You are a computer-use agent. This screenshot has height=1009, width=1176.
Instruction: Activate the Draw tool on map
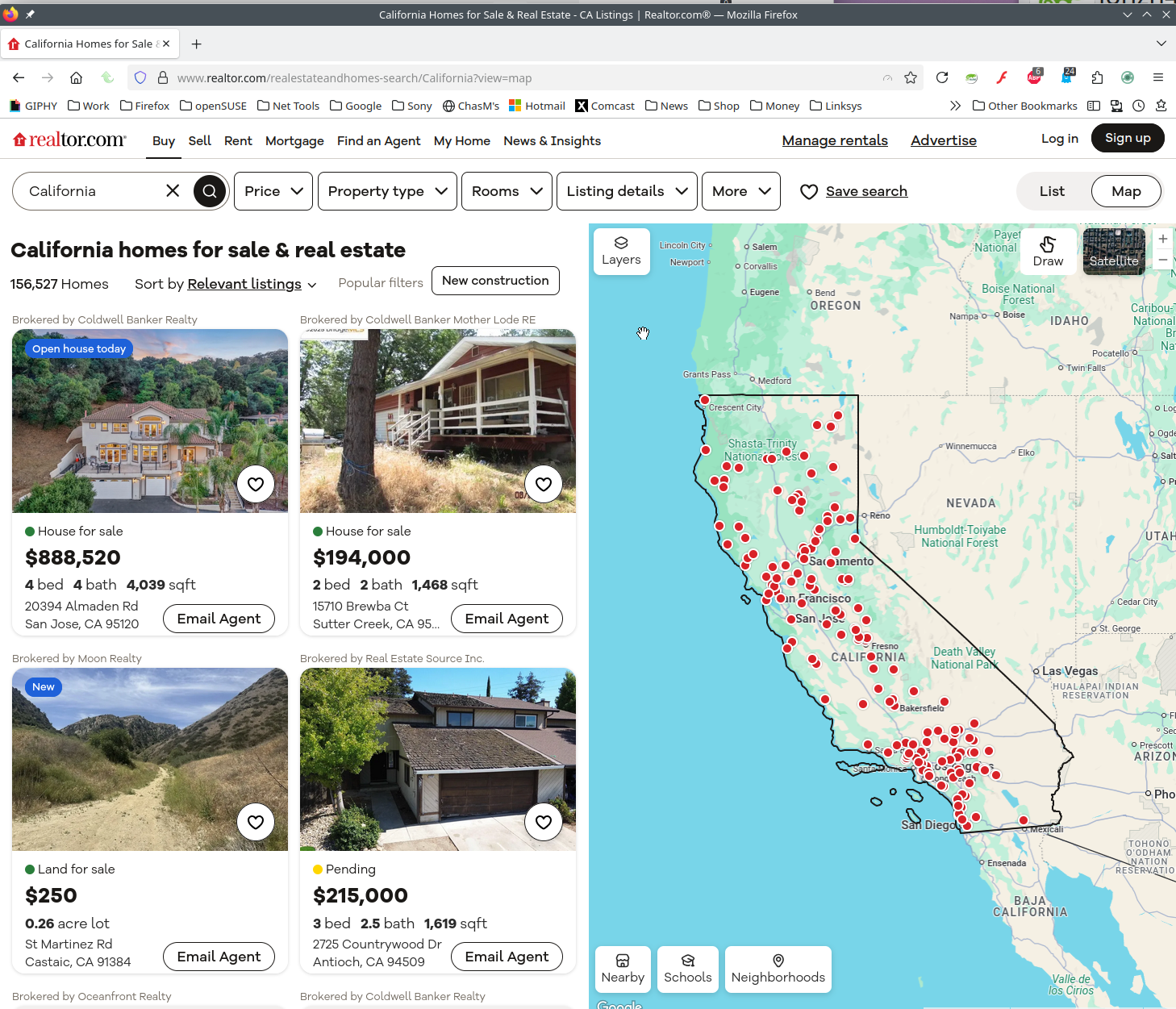point(1048,251)
